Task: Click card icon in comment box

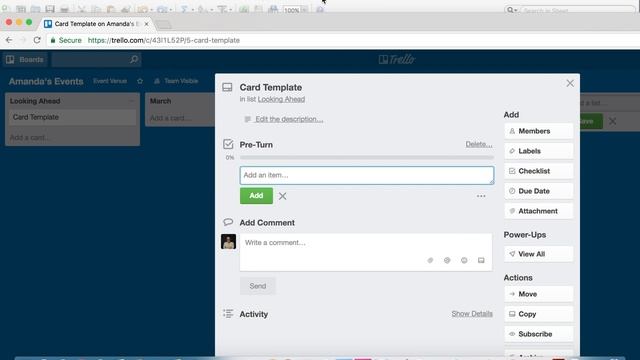Action: [481, 260]
